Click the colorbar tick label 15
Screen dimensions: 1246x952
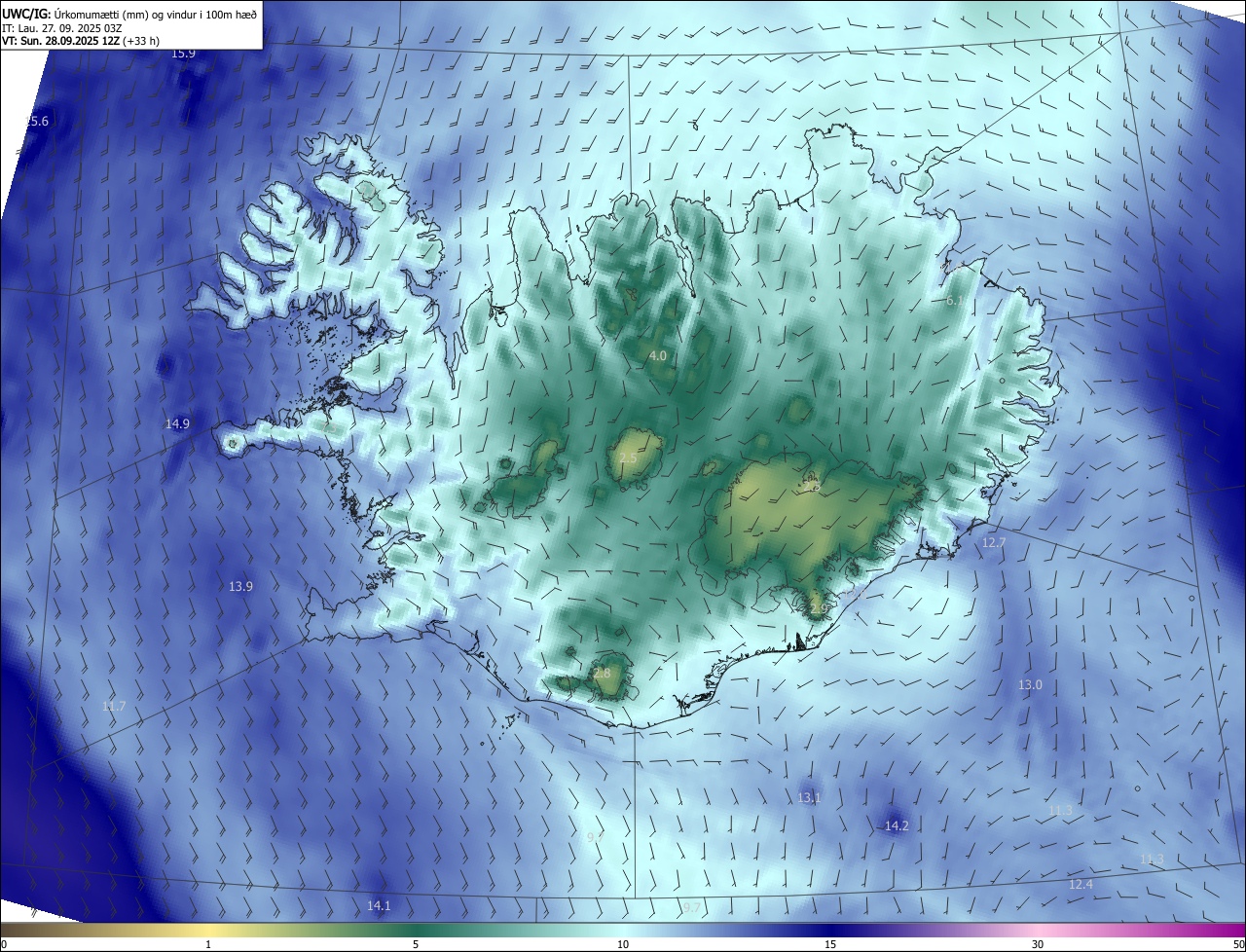(830, 944)
